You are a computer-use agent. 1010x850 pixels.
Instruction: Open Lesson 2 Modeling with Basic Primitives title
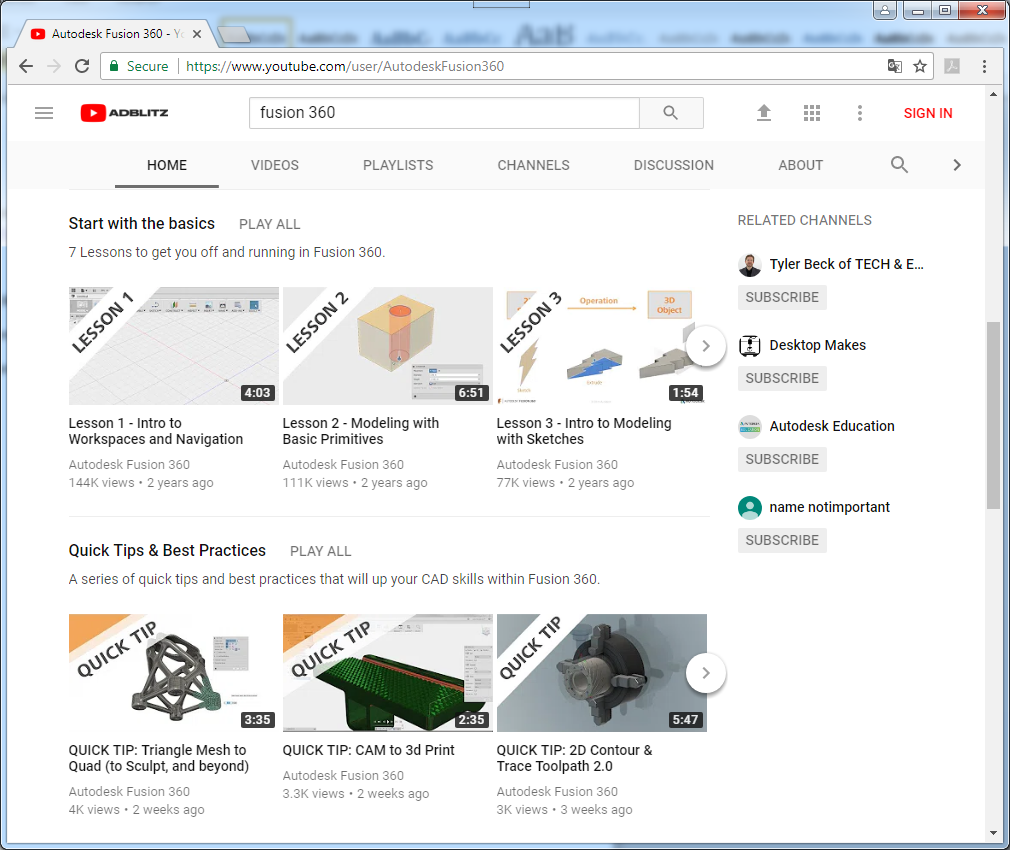(x=361, y=431)
